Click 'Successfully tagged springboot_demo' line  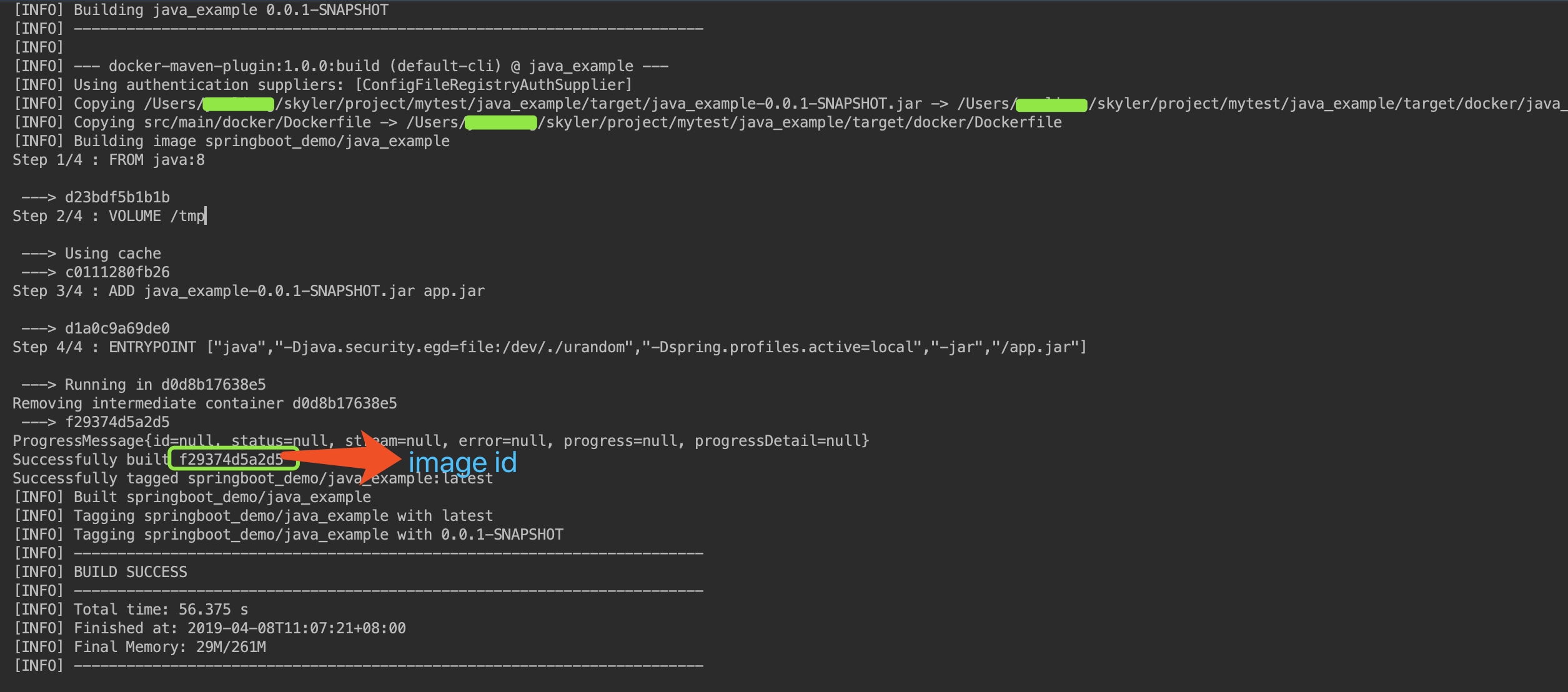[x=253, y=478]
